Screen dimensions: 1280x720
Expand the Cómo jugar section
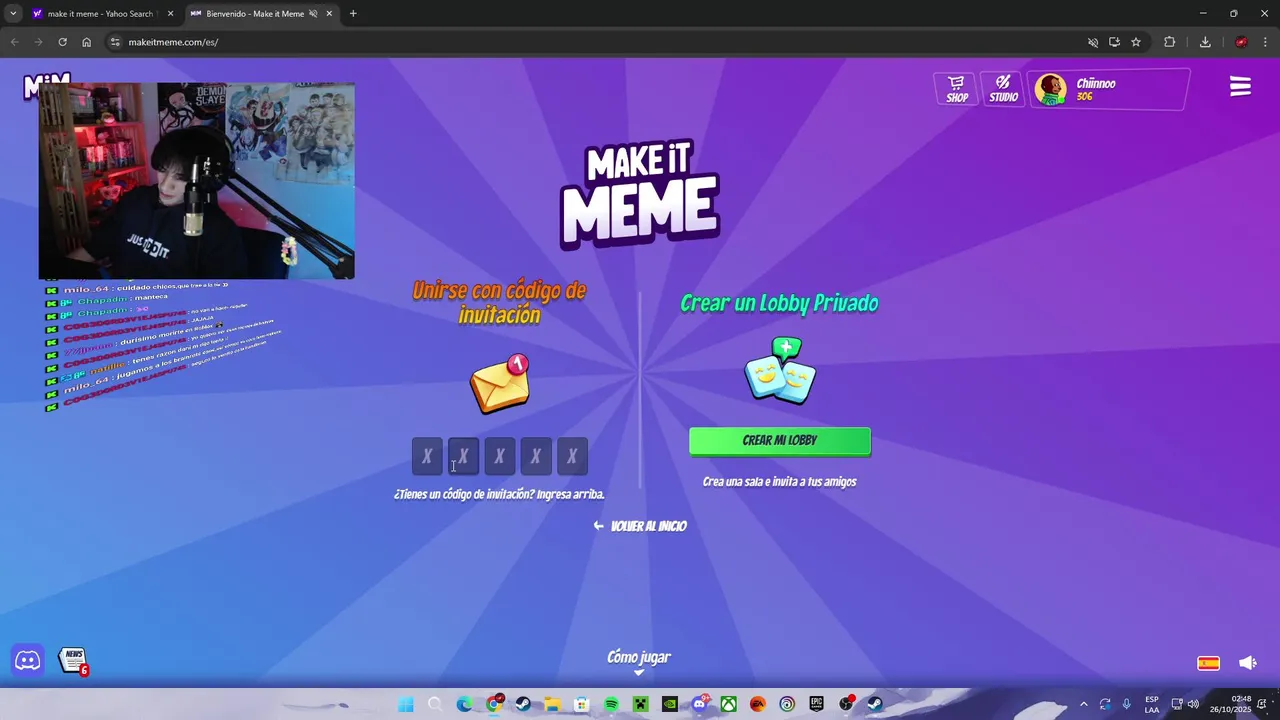tap(639, 662)
